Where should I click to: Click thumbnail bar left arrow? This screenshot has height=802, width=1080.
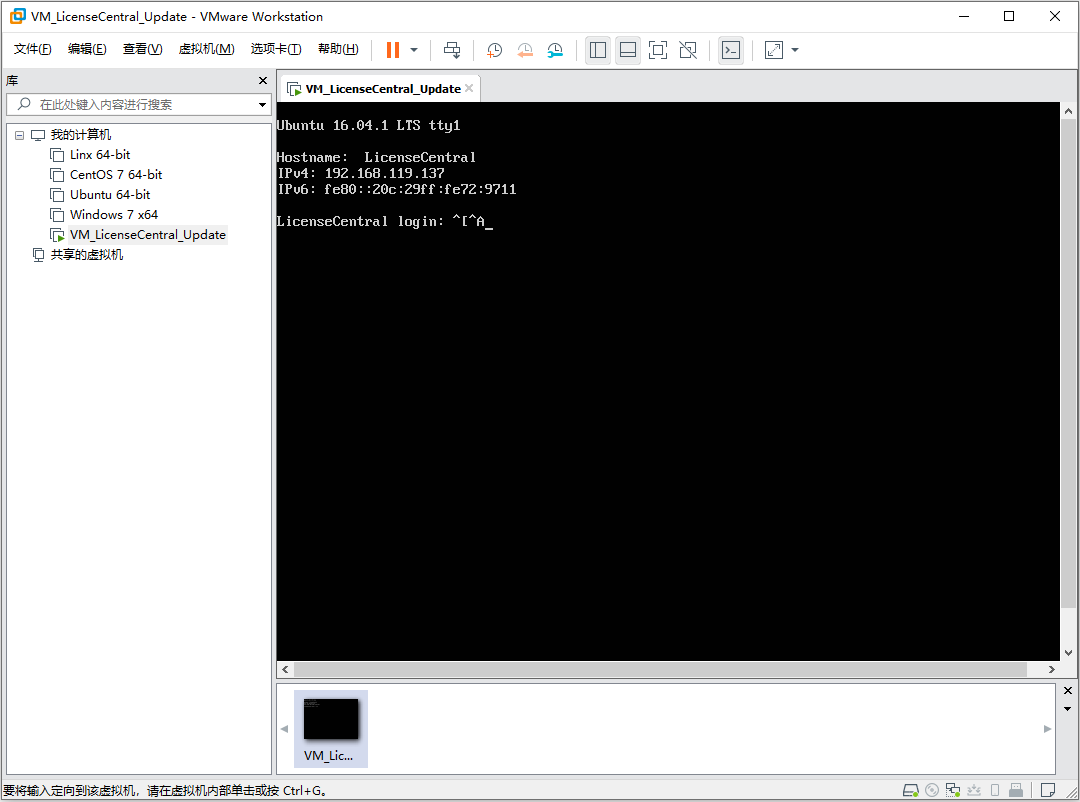pyautogui.click(x=284, y=728)
